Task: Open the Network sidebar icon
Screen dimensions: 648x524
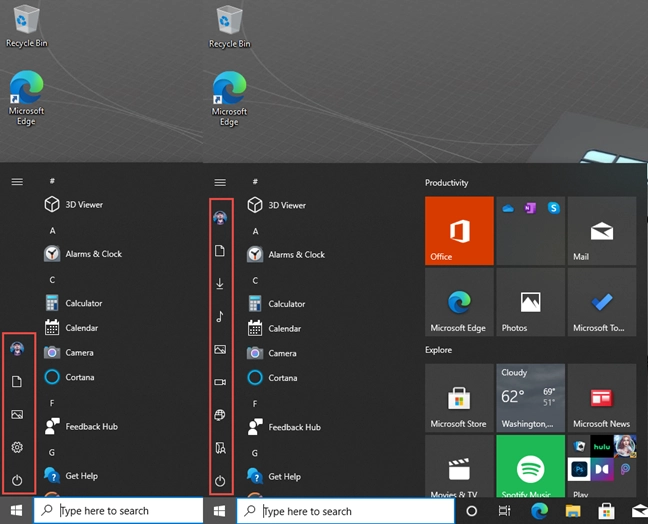Action: tap(220, 415)
